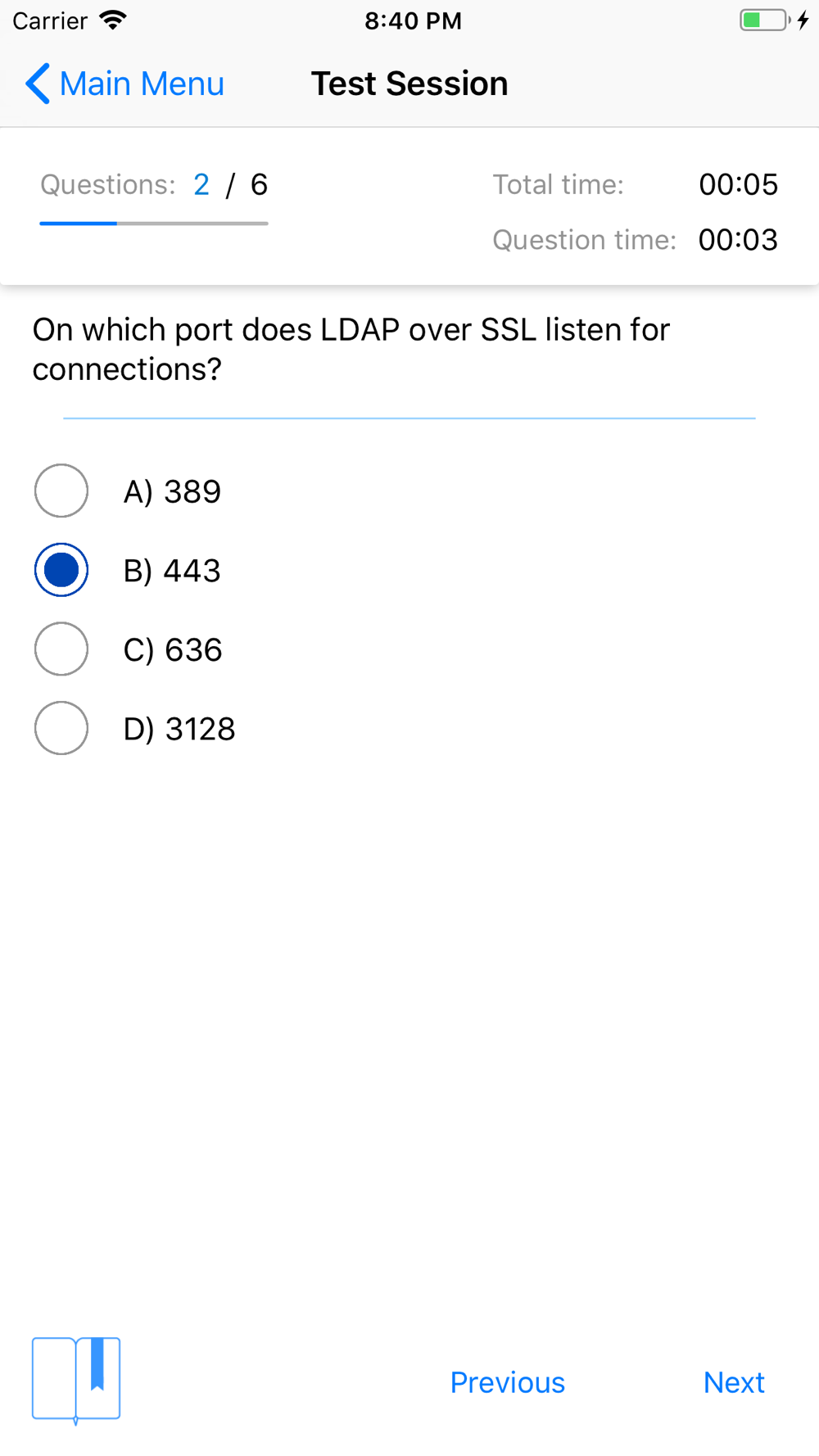Image resolution: width=819 pixels, height=1456 pixels.
Task: Click the questions progress bar
Action: 154,223
